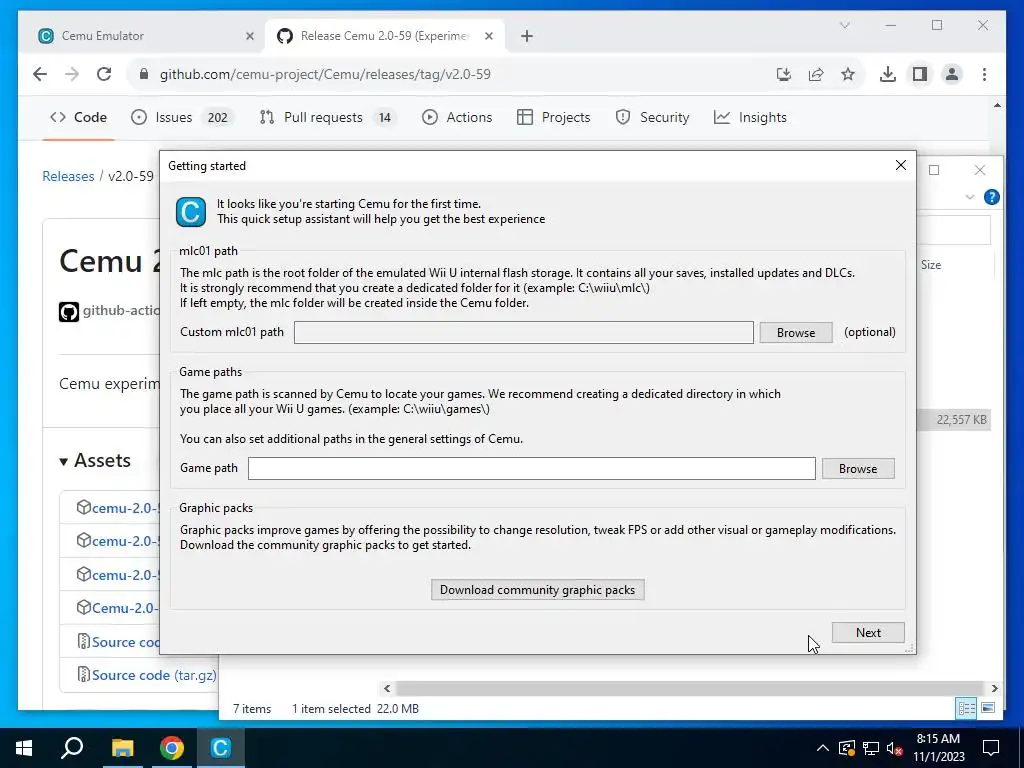Open the Pull requests tab

pos(328,118)
